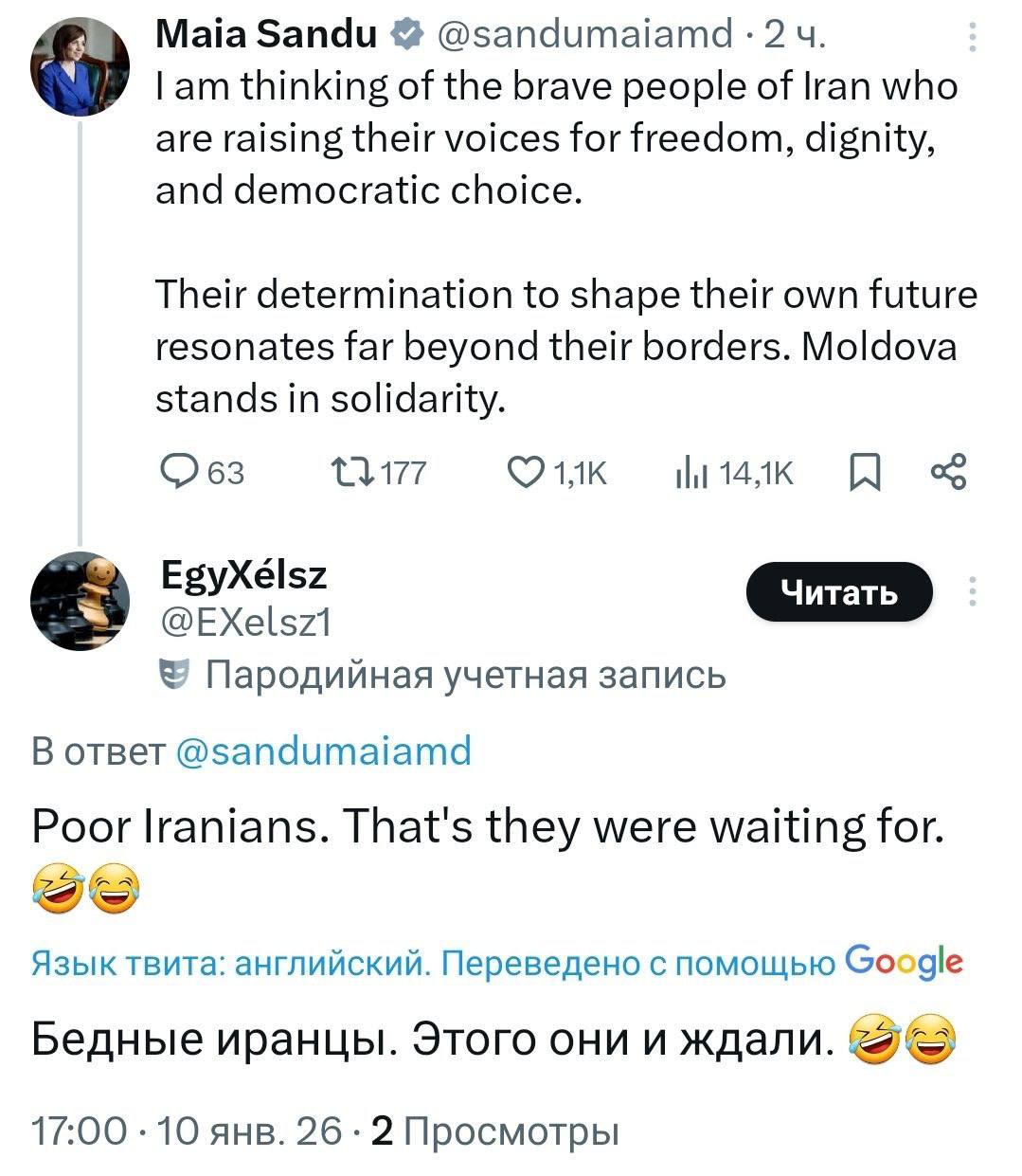1022x1176 pixels.
Task: Click the @sandumaiamd reply mention link
Action: tap(323, 751)
